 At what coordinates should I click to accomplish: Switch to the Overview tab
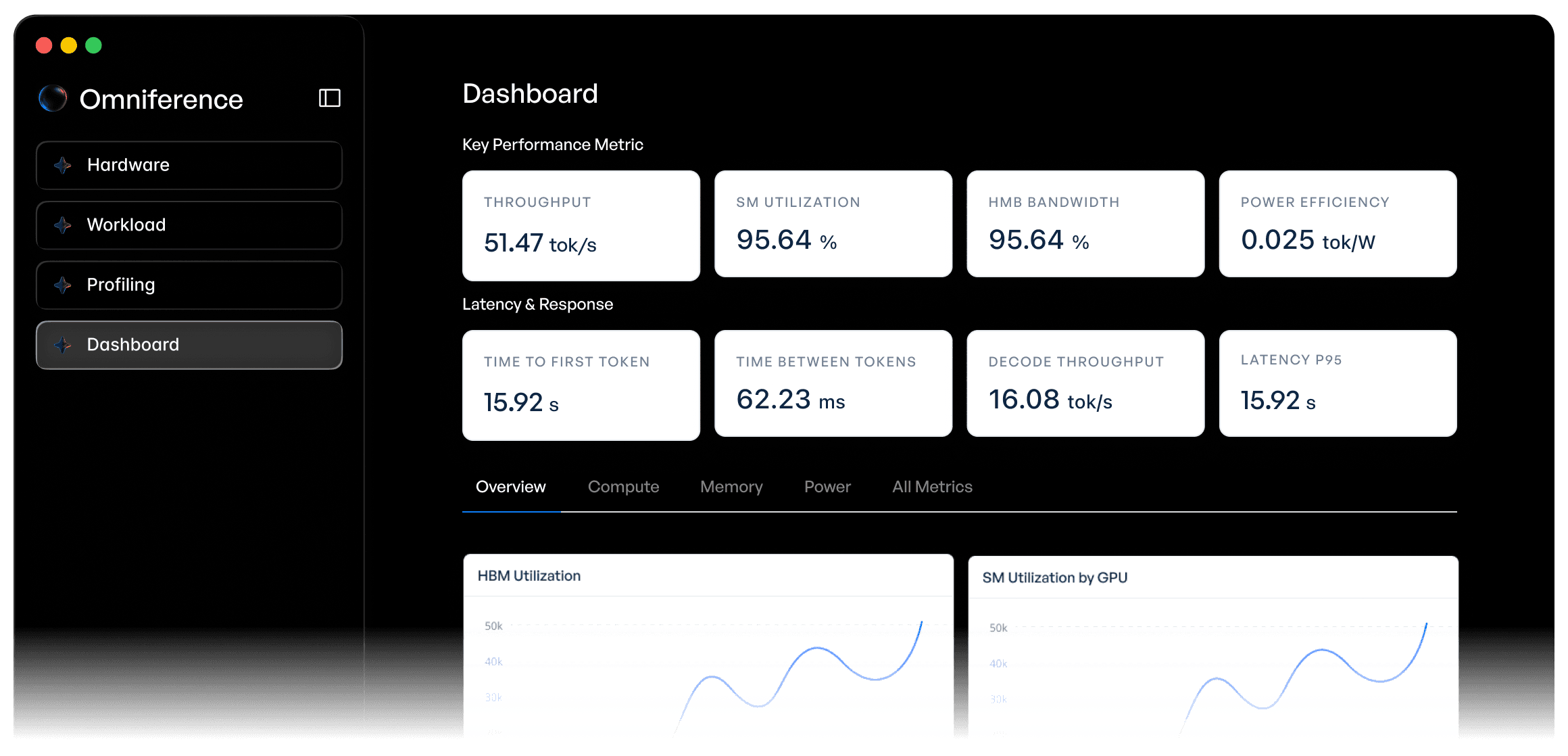pos(511,487)
